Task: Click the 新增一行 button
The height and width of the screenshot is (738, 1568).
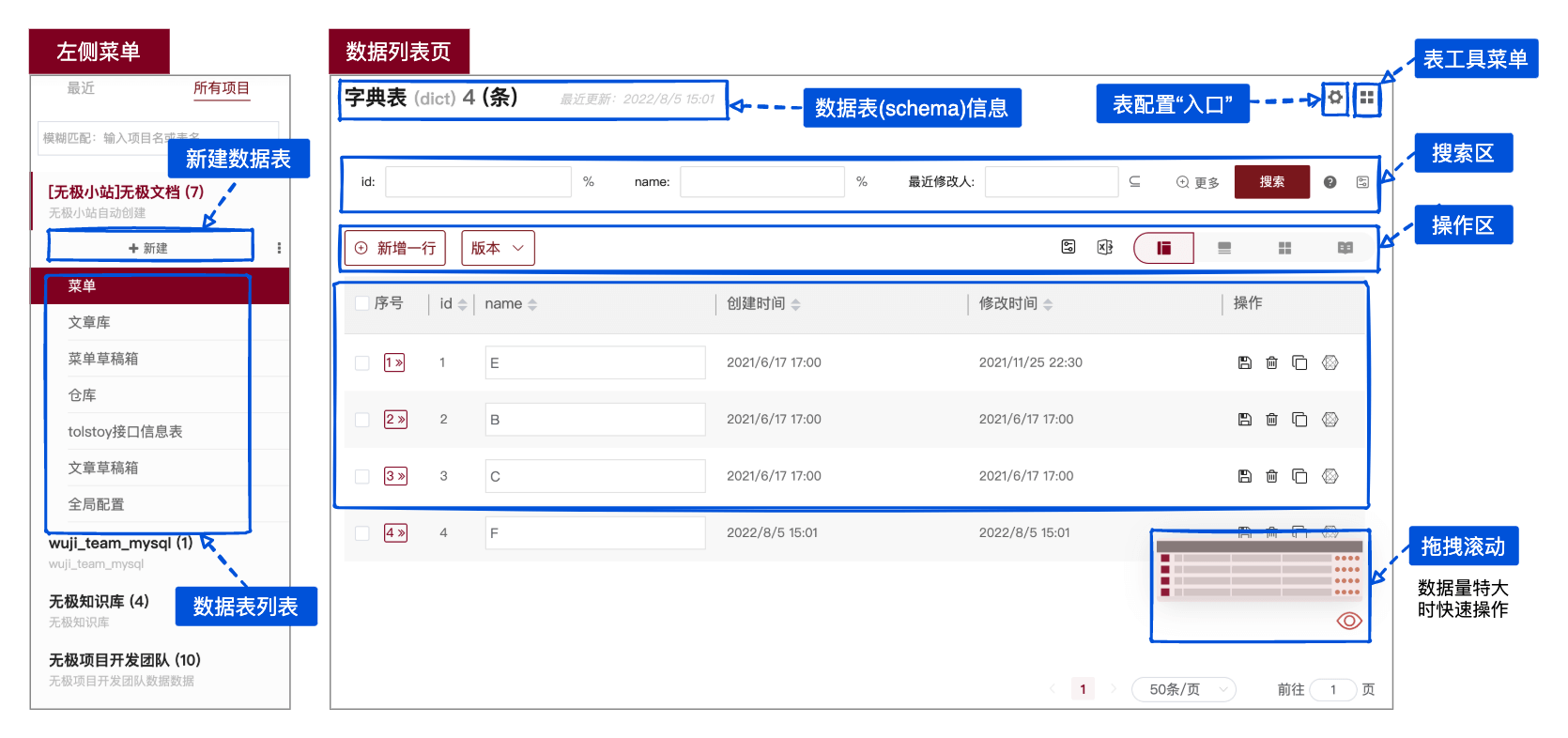Action: coord(395,248)
